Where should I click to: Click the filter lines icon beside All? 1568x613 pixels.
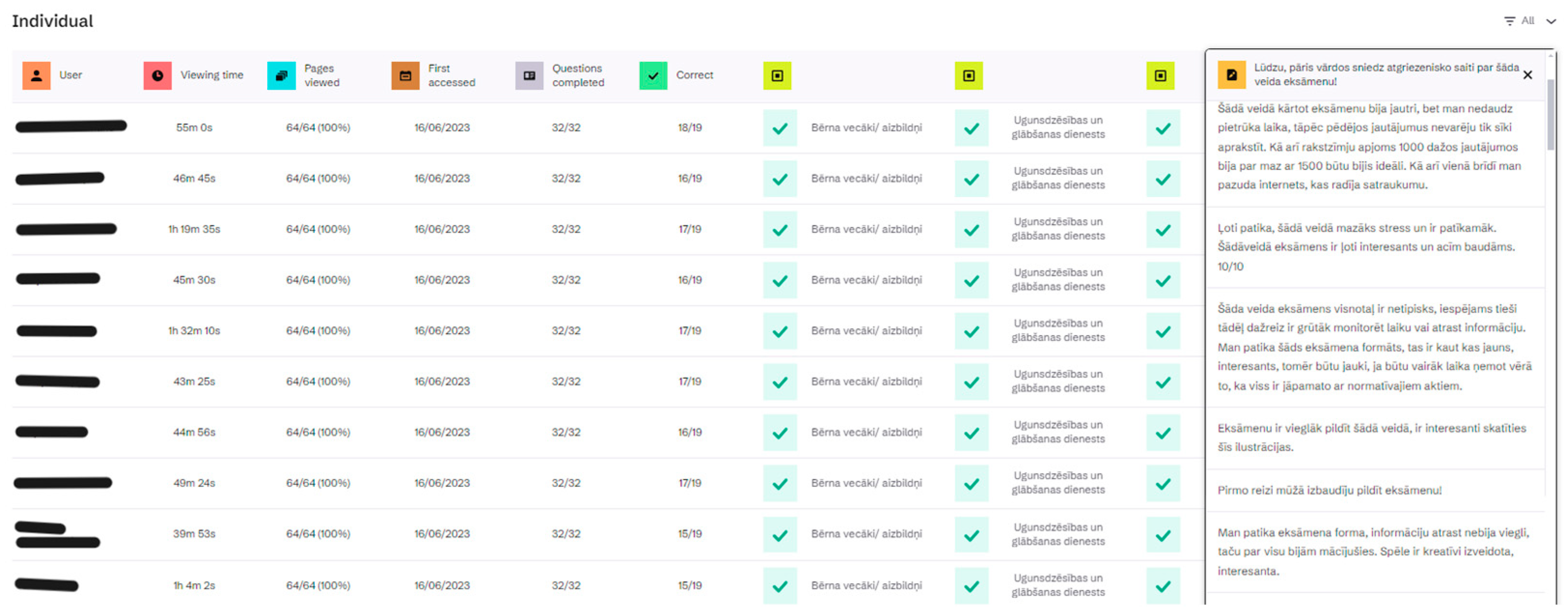(x=1510, y=21)
